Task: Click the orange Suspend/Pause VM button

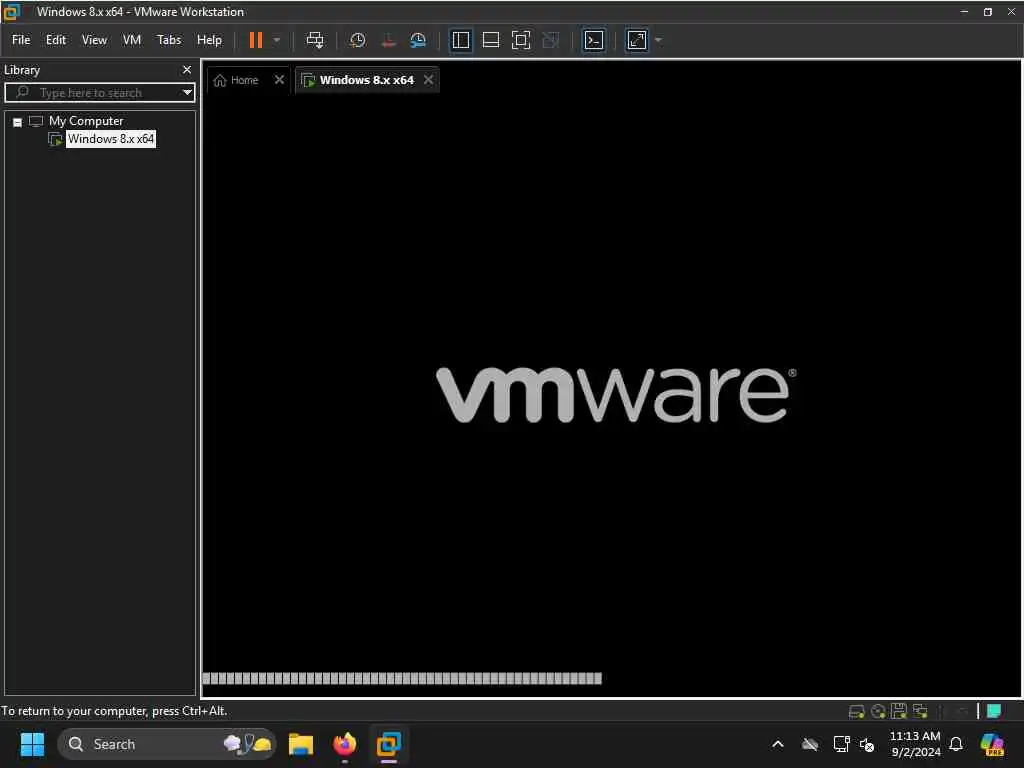Action: (255, 40)
